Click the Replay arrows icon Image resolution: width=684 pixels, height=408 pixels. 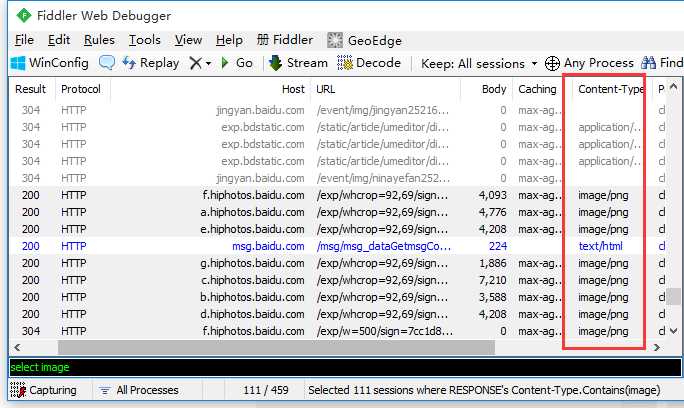(129, 63)
